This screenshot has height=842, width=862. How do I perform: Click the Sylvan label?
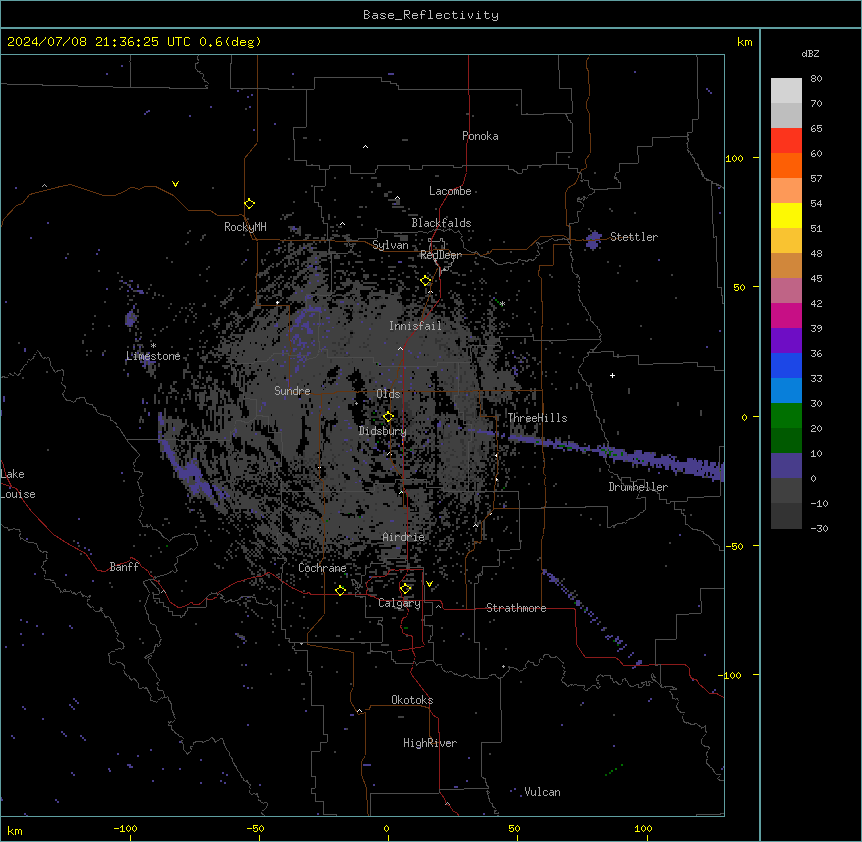tap(390, 245)
